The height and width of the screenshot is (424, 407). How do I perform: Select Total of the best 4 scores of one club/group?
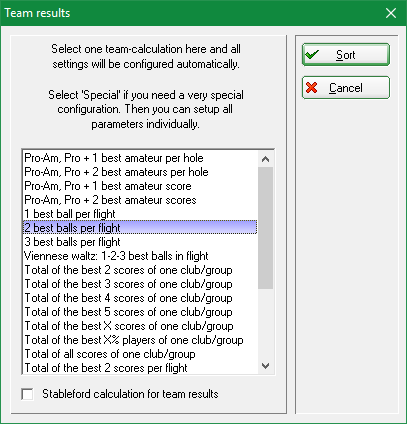pyautogui.click(x=140, y=298)
